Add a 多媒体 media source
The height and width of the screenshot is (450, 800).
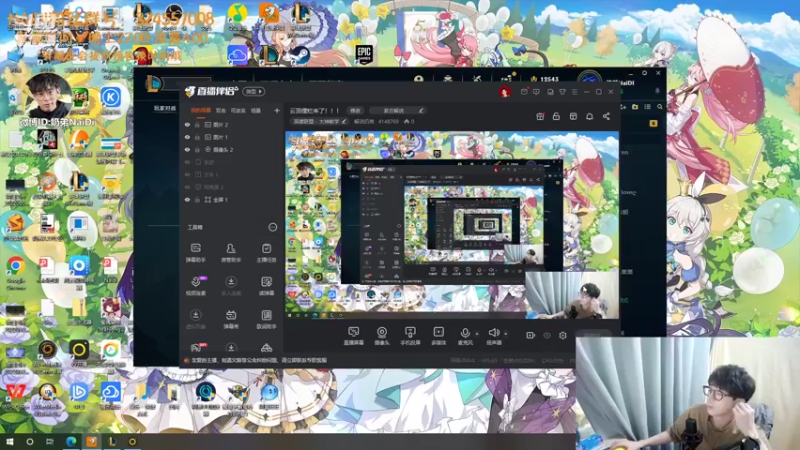tap(438, 336)
